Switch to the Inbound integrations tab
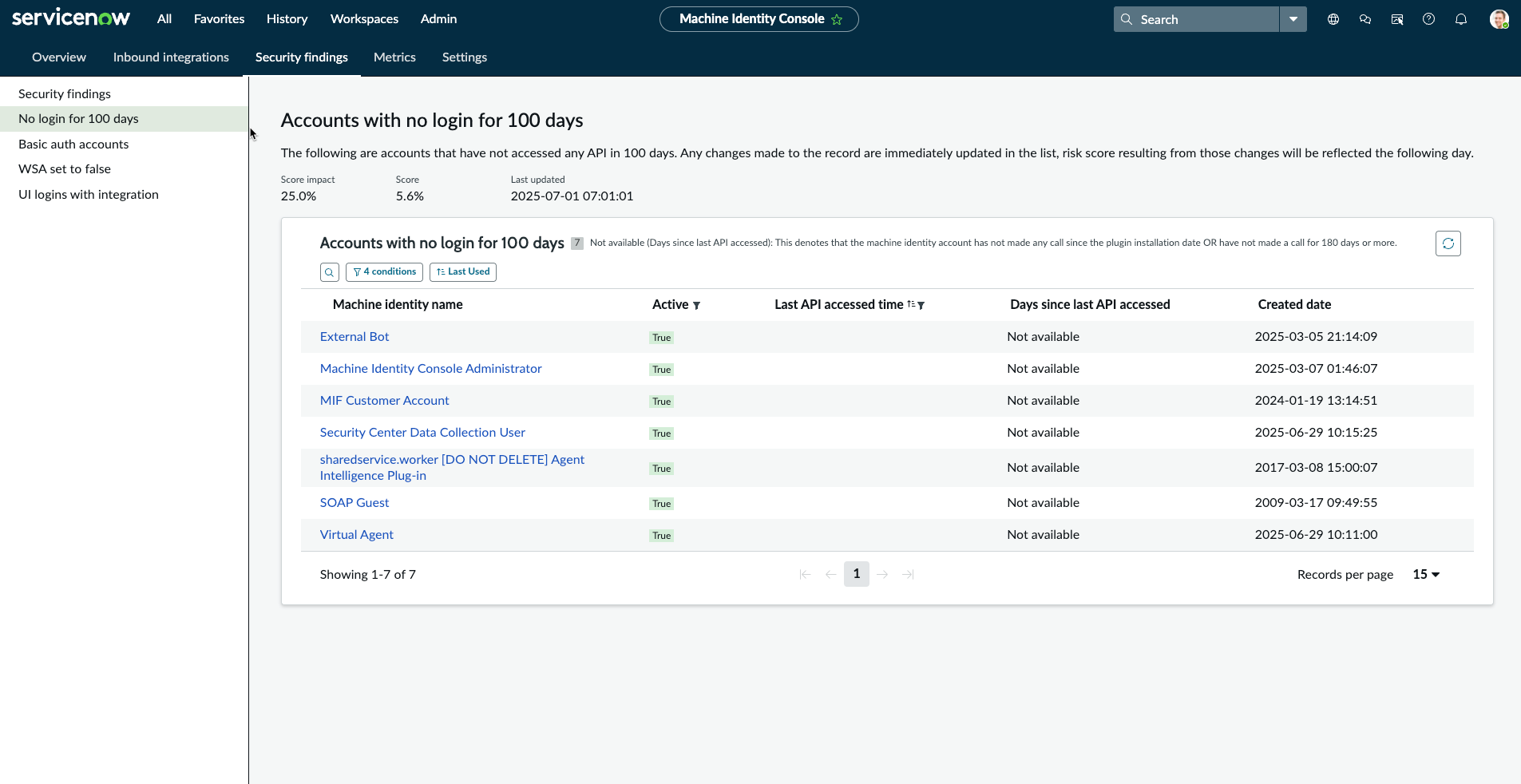 171,57
